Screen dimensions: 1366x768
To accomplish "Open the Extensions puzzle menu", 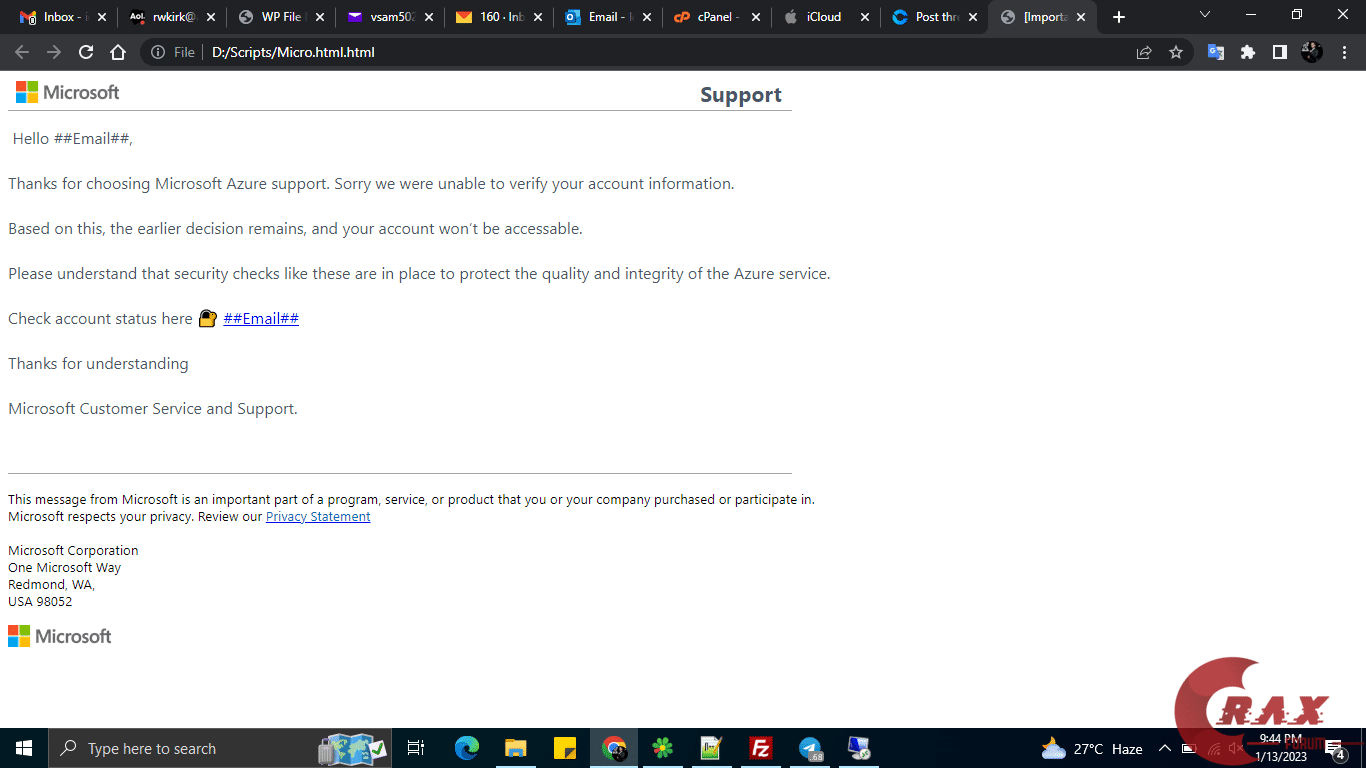I will pos(1248,52).
